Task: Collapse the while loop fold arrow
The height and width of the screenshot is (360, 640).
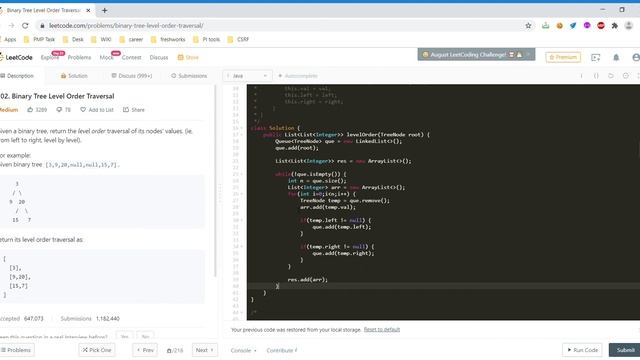Action: pos(241,174)
